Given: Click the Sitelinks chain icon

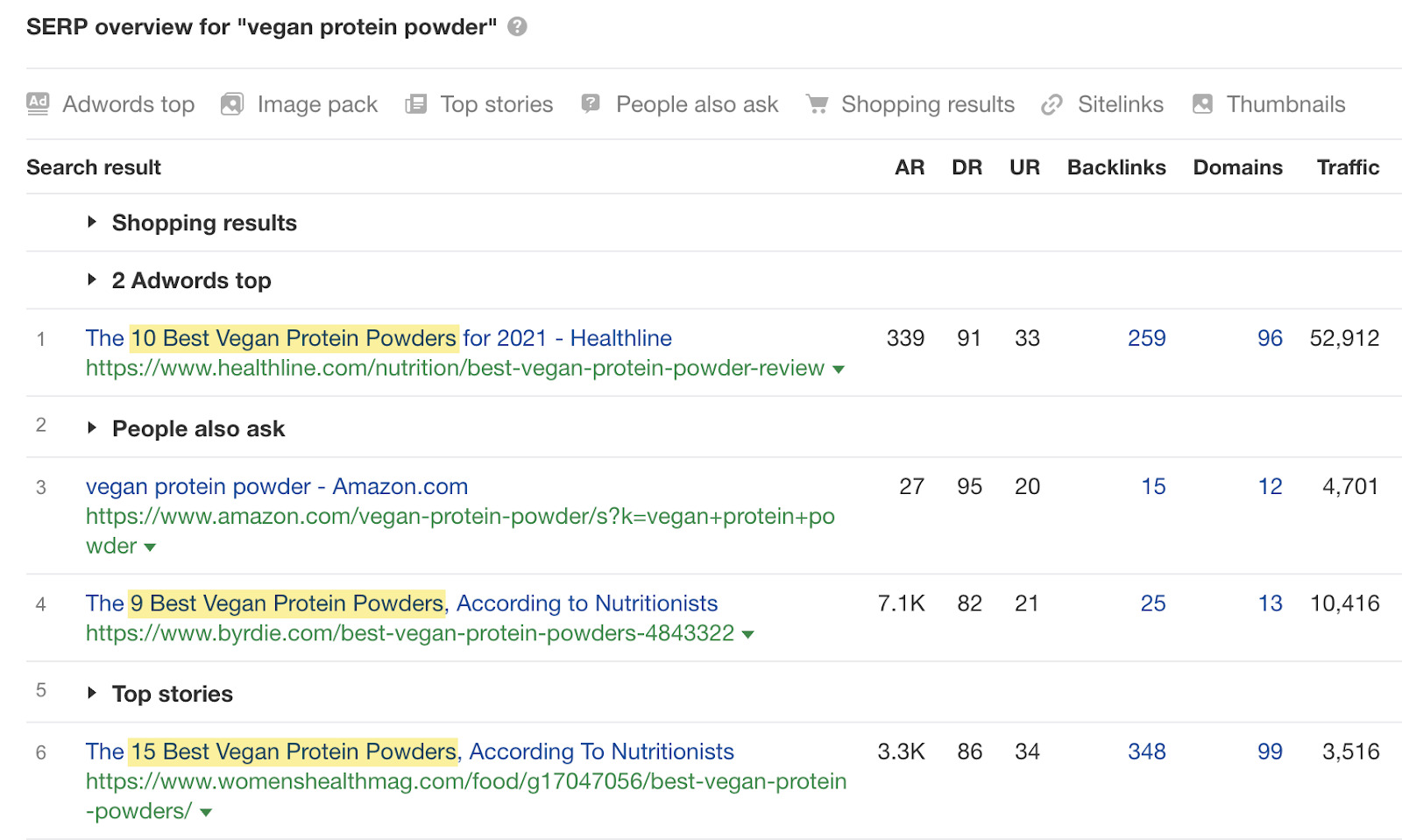Looking at the screenshot, I should (x=1051, y=105).
